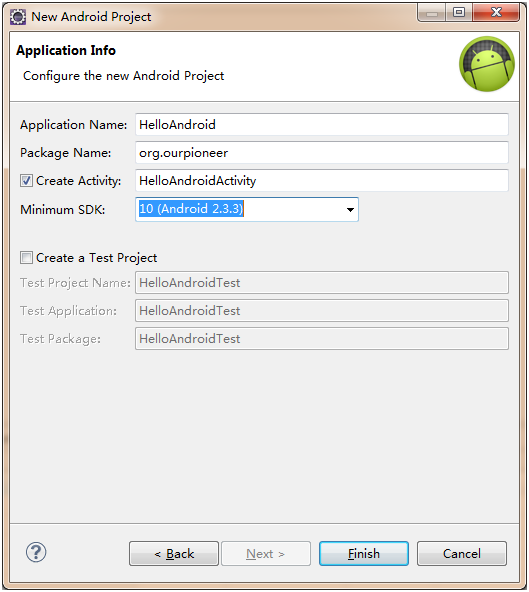Enable the Create a Test Project checkbox
529x592 pixels.
[x=26, y=258]
